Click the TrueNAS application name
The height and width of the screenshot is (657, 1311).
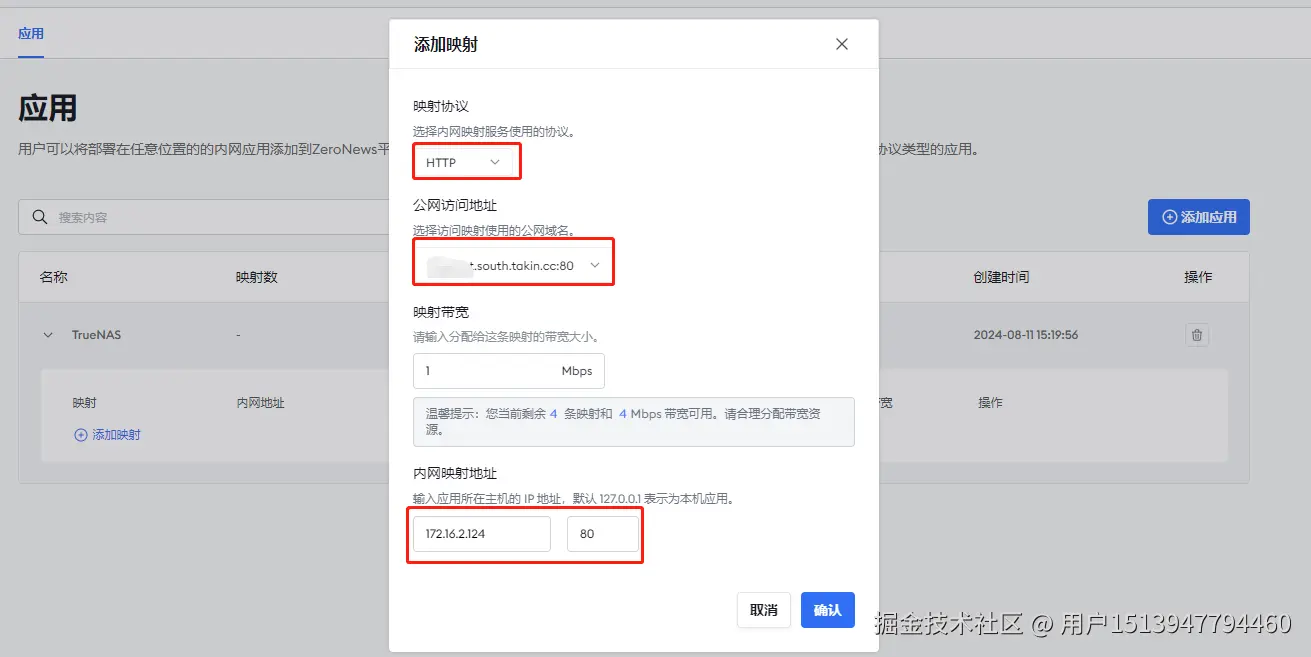96,335
